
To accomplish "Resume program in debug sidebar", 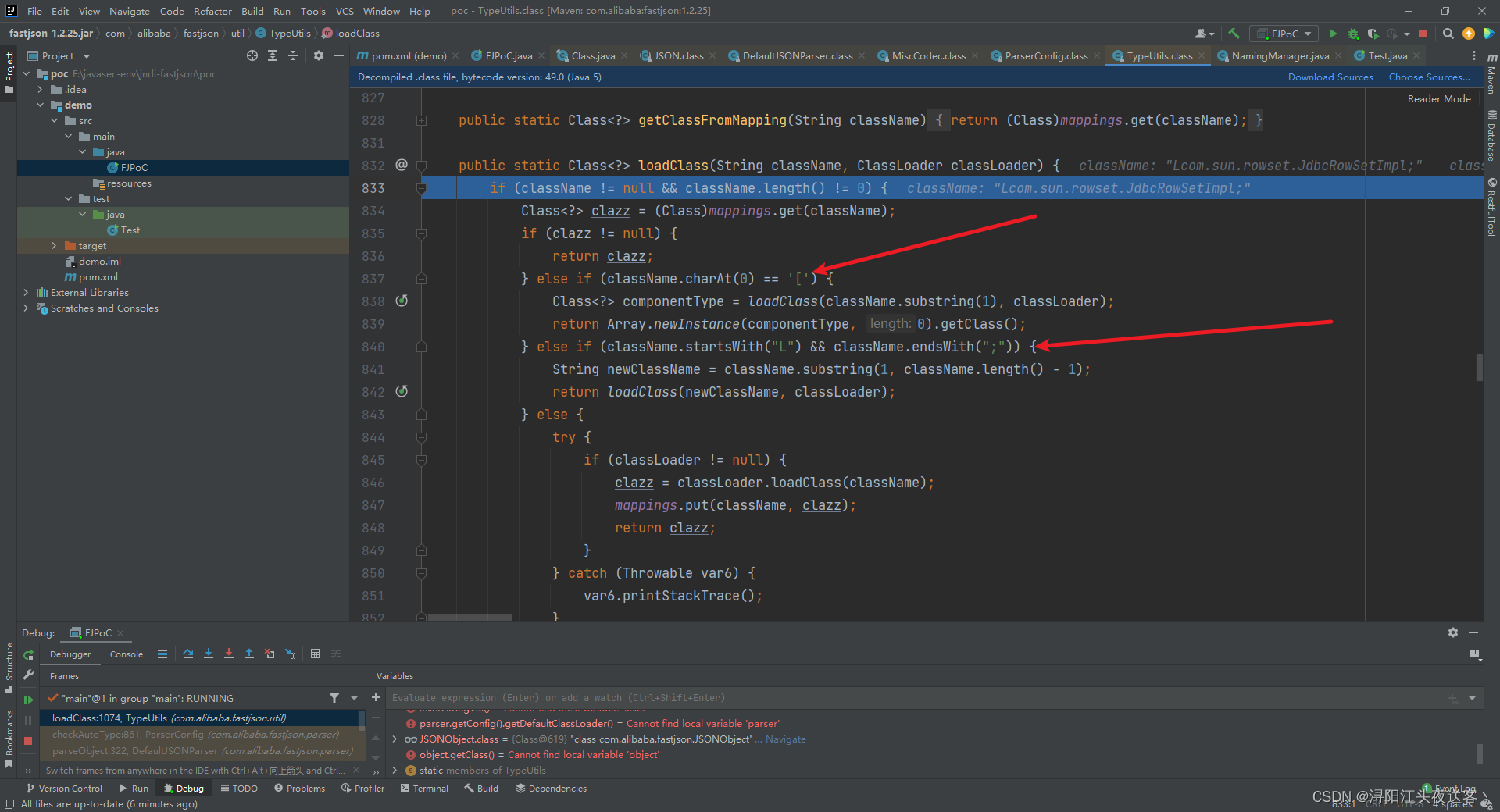I will click(28, 700).
